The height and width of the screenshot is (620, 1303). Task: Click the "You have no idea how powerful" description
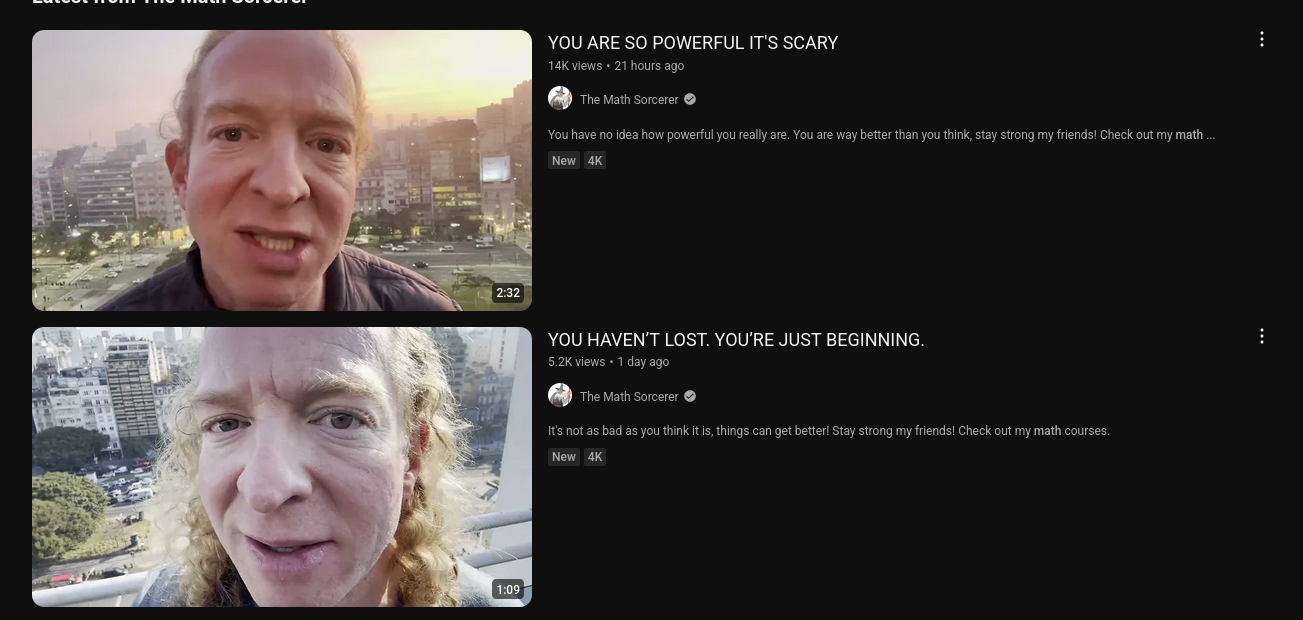(881, 134)
